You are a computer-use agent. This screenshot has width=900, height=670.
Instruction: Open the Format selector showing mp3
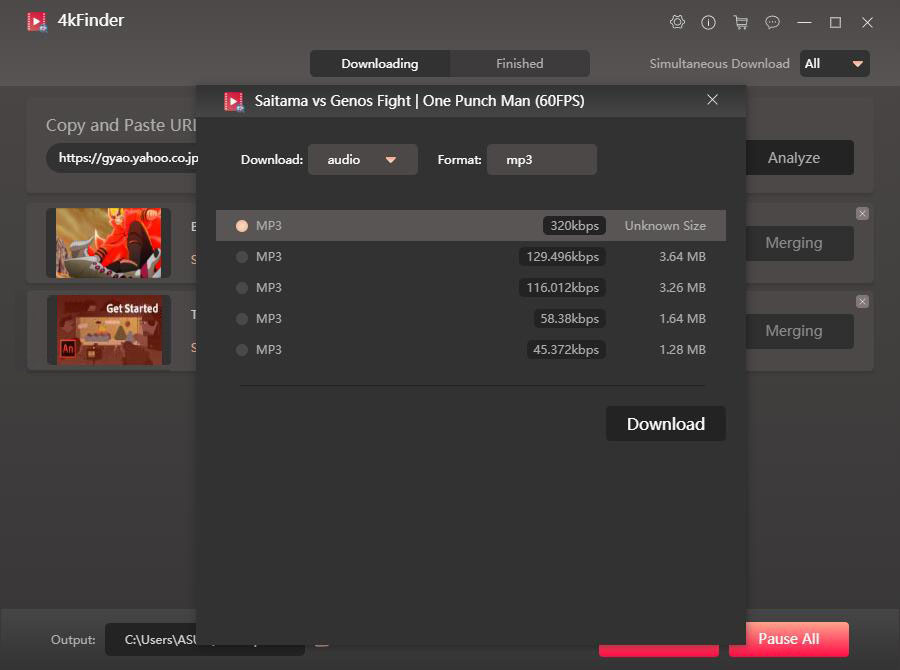pyautogui.click(x=541, y=159)
